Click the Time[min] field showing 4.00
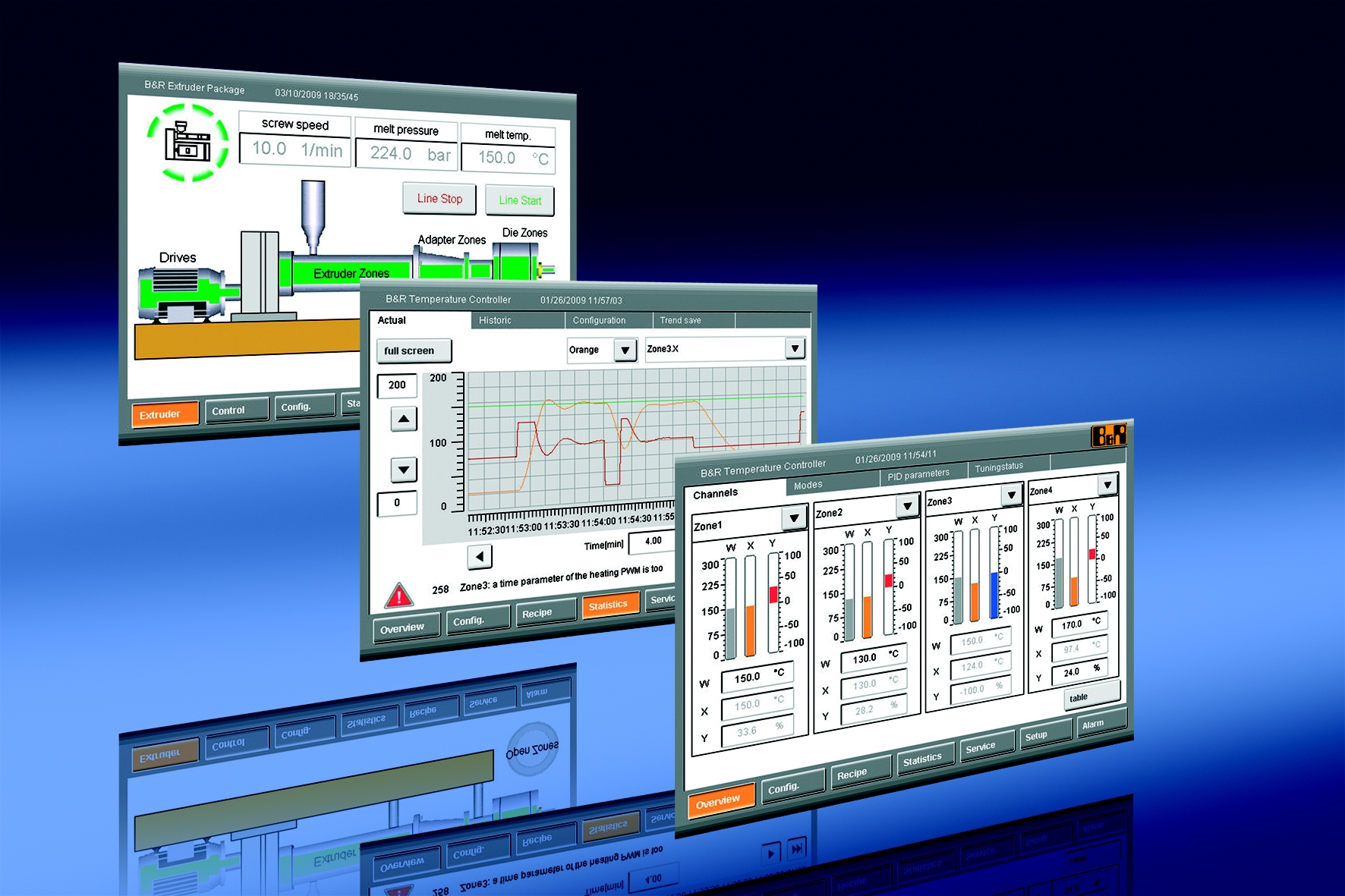The width and height of the screenshot is (1345, 896). pyautogui.click(x=652, y=541)
